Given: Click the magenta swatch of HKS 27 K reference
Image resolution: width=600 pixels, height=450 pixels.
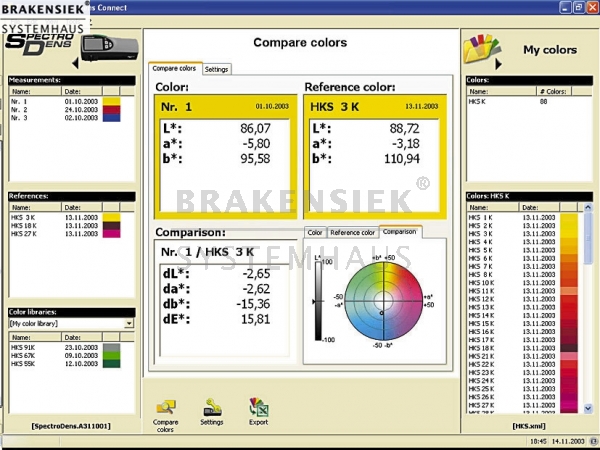Looking at the screenshot, I should click(x=111, y=234).
